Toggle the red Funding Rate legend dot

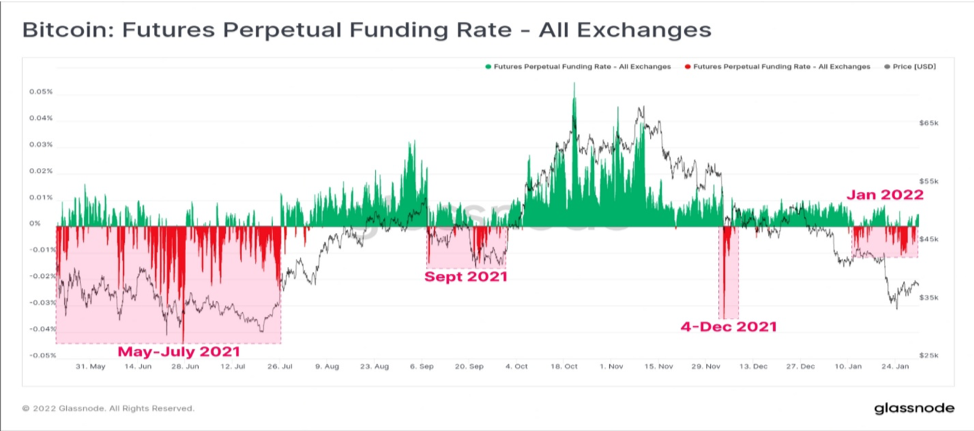pos(687,66)
